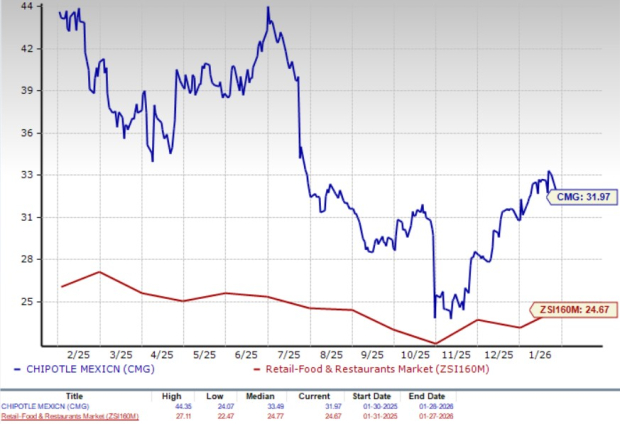The height and width of the screenshot is (424, 620).
Task: Click the blue CMG legend line swatch
Action: coord(8,371)
